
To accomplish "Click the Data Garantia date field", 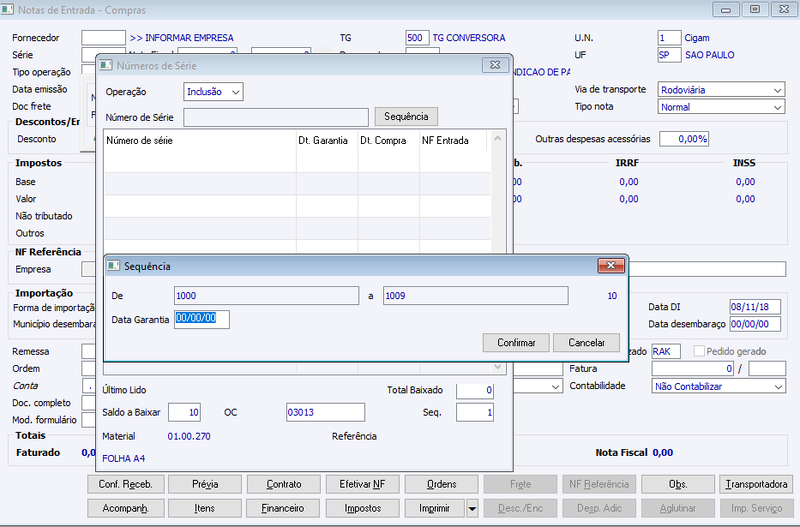I will pyautogui.click(x=202, y=319).
